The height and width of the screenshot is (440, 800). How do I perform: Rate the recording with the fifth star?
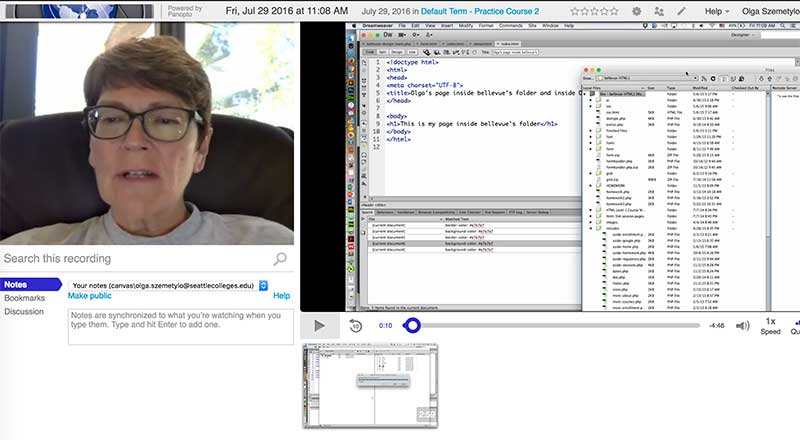[616, 10]
